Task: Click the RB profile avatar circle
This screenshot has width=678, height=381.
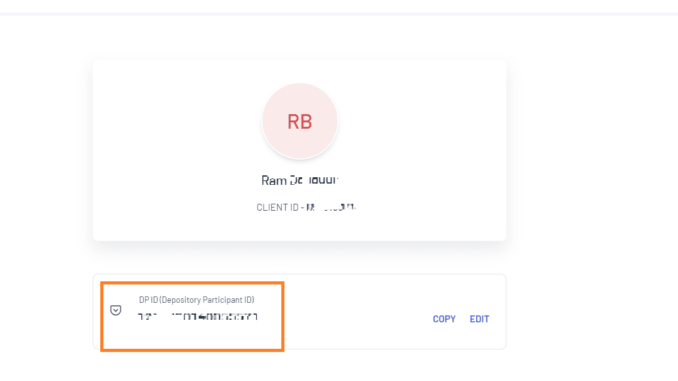Action: (x=300, y=121)
